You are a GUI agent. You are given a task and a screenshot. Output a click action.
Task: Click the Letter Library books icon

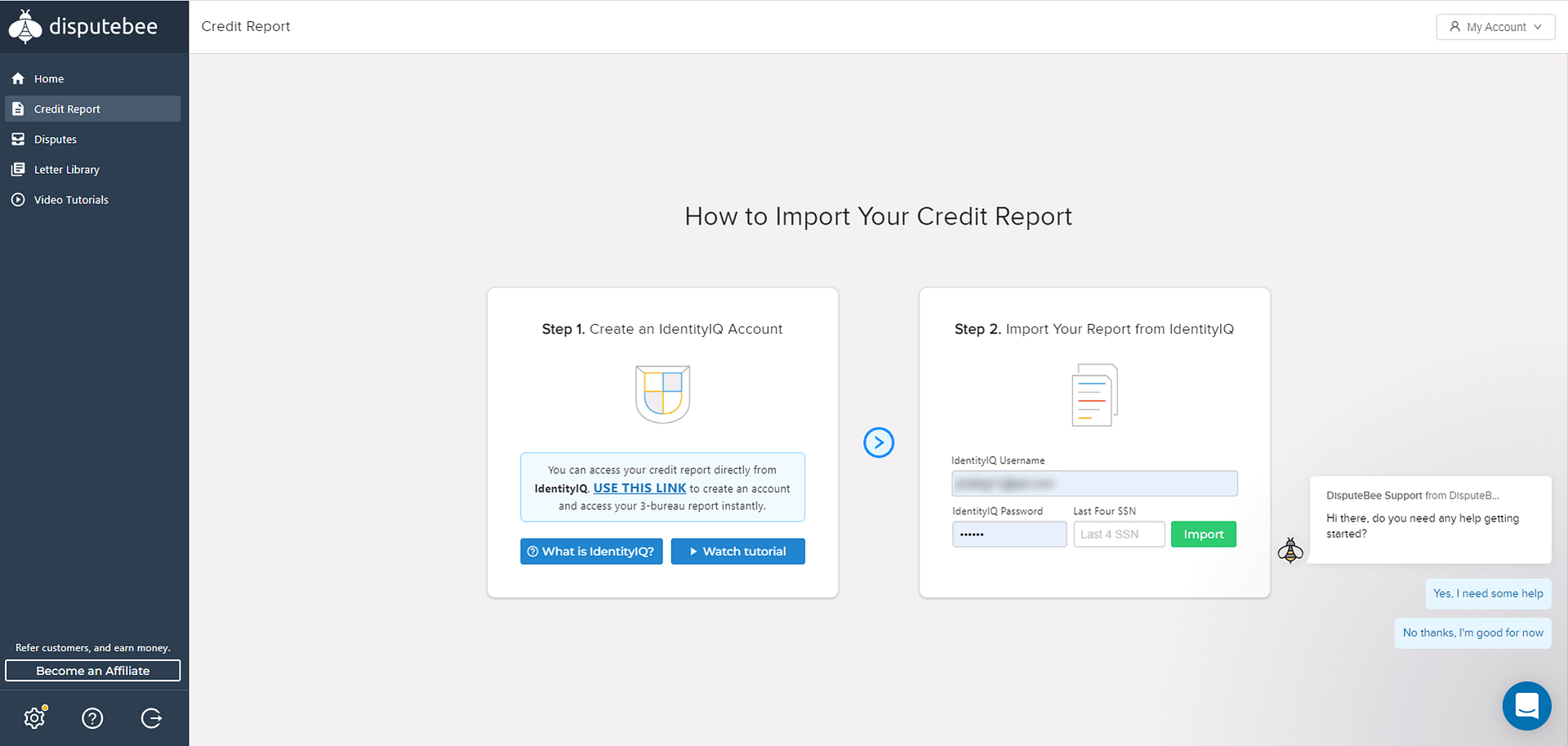point(18,170)
